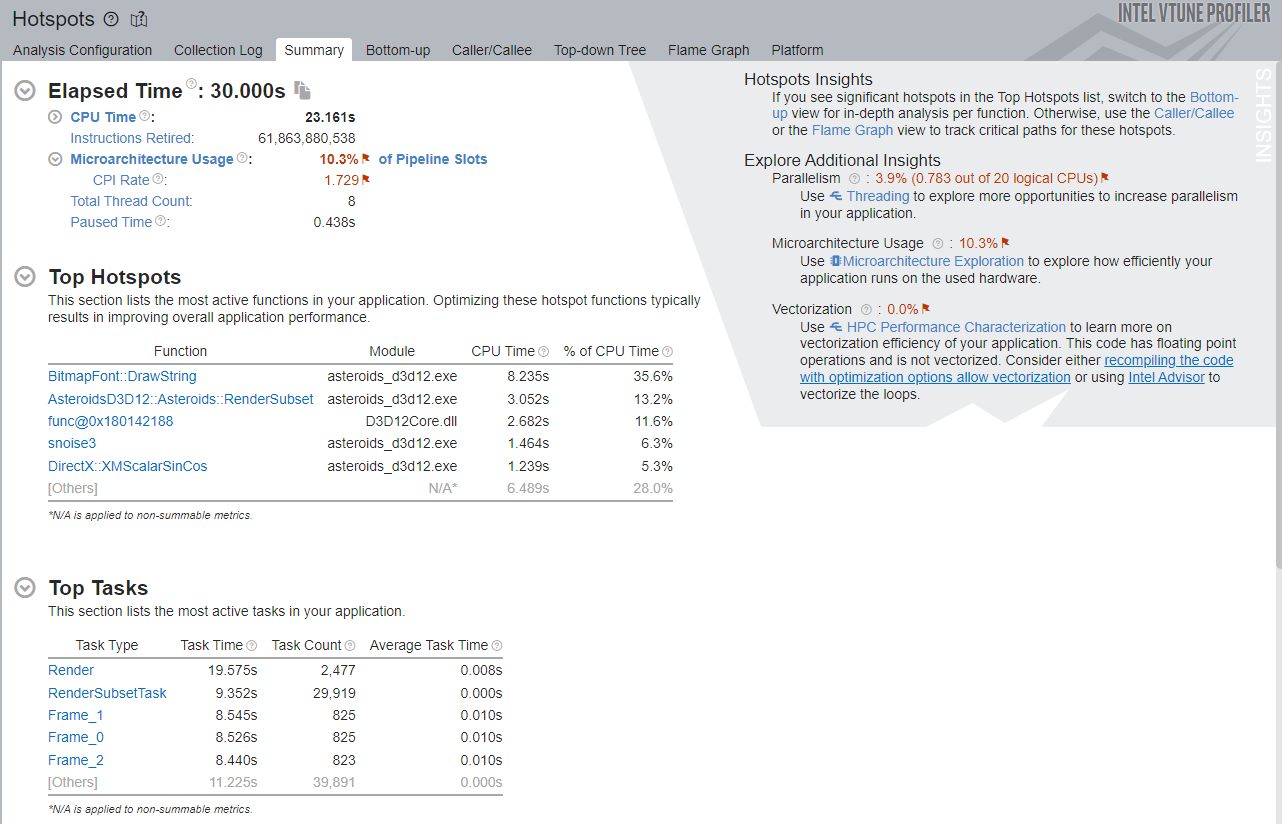The width and height of the screenshot is (1282, 824).
Task: Collapse the Elapsed Time section
Action: (x=25, y=90)
